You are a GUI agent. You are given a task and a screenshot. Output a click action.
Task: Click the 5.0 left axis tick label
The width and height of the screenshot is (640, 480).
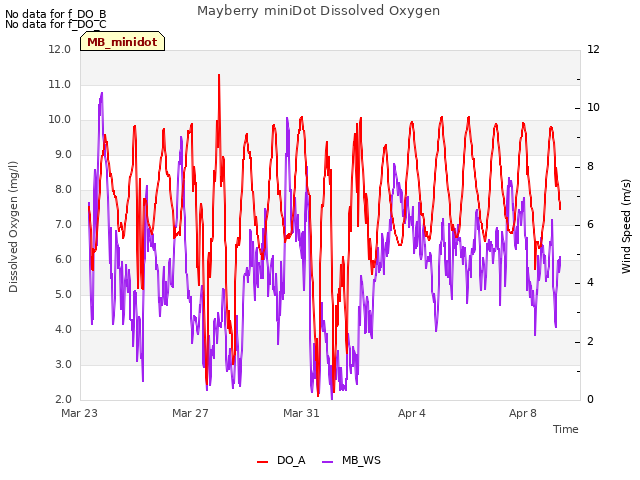tap(63, 295)
